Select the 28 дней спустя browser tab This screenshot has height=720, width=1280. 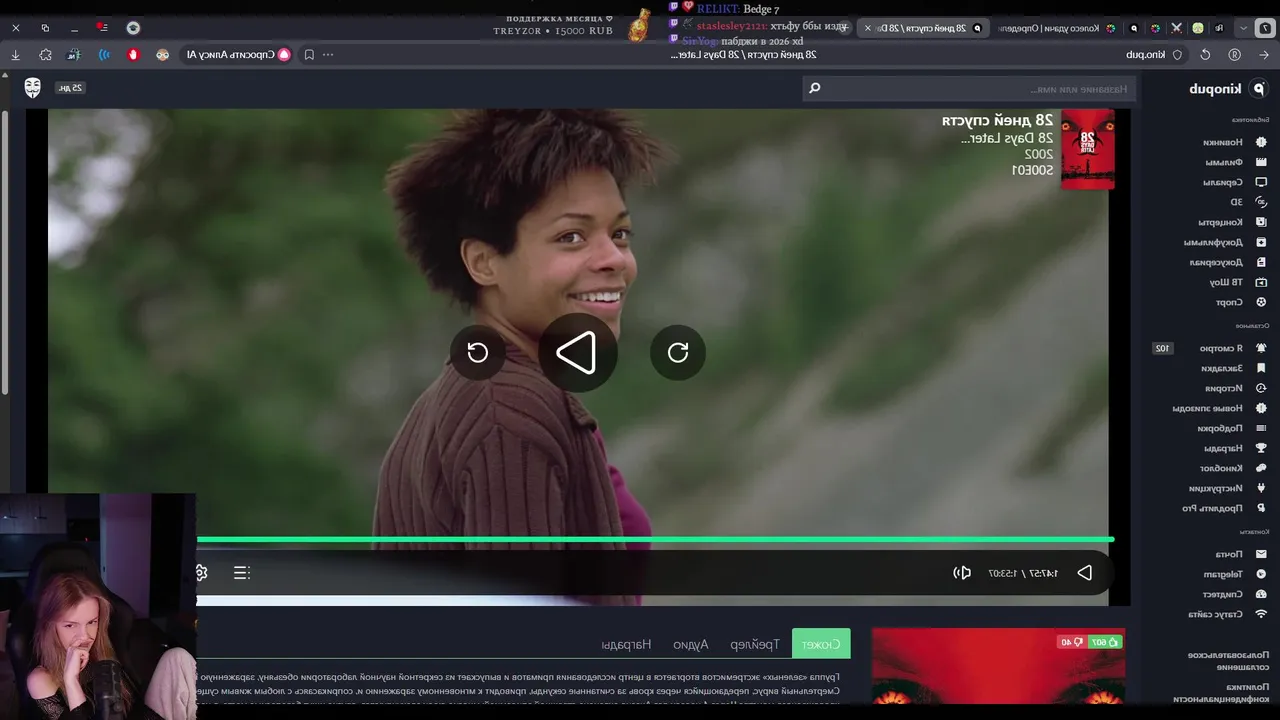click(923, 28)
